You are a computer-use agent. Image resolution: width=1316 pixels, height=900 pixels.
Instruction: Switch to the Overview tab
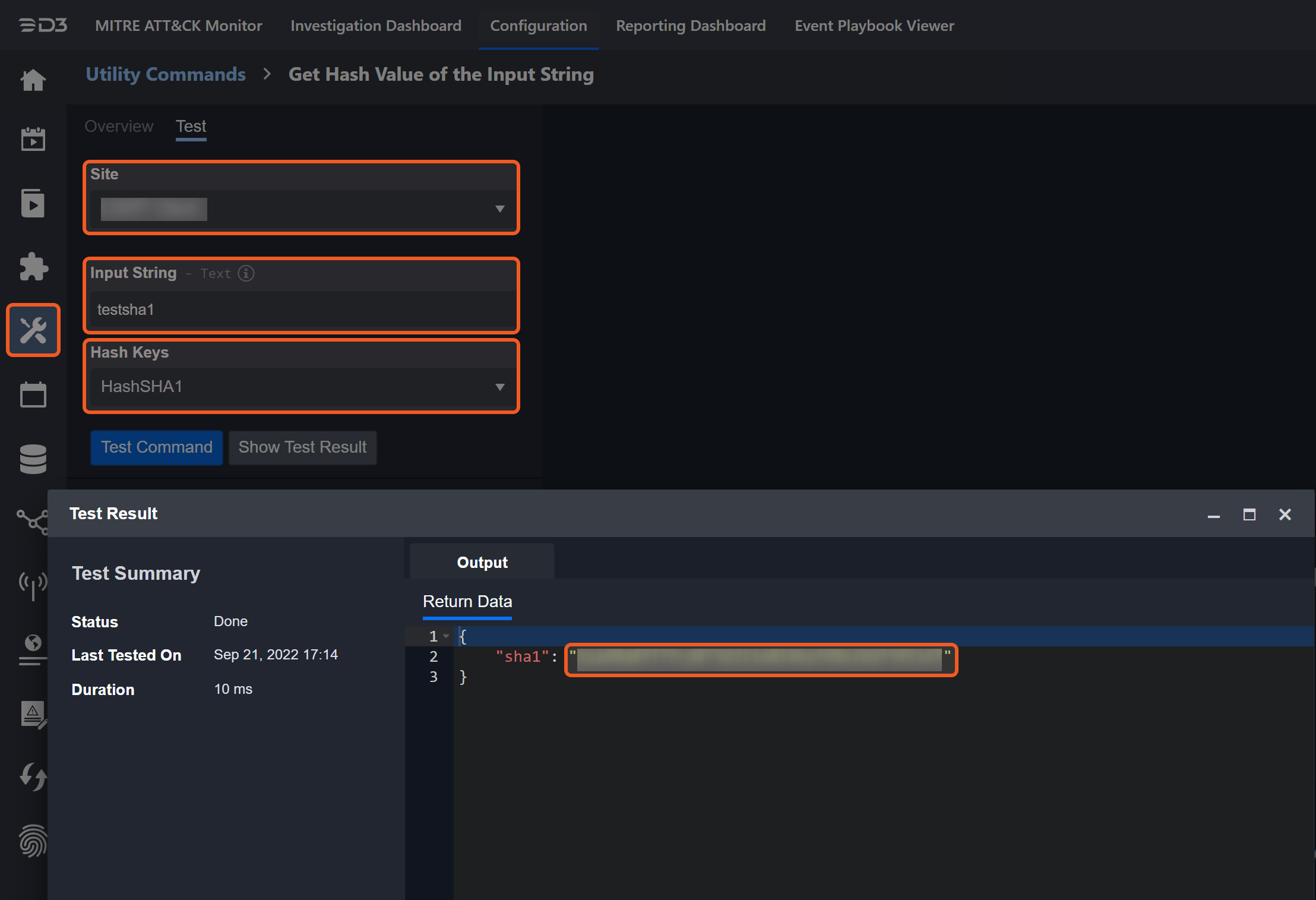119,127
